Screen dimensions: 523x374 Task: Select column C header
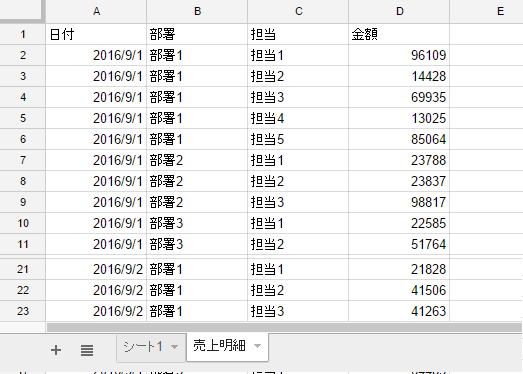pos(298,11)
